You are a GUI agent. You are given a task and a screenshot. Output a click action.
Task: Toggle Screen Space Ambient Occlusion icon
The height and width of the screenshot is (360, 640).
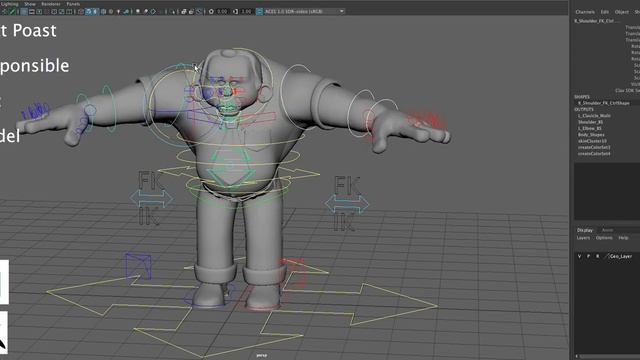point(138,11)
